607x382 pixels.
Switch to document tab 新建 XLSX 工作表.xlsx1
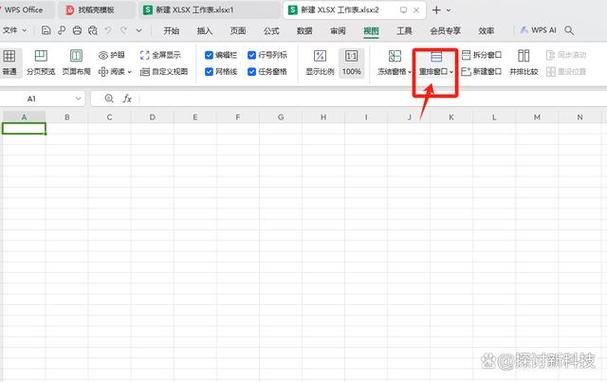[x=209, y=10]
